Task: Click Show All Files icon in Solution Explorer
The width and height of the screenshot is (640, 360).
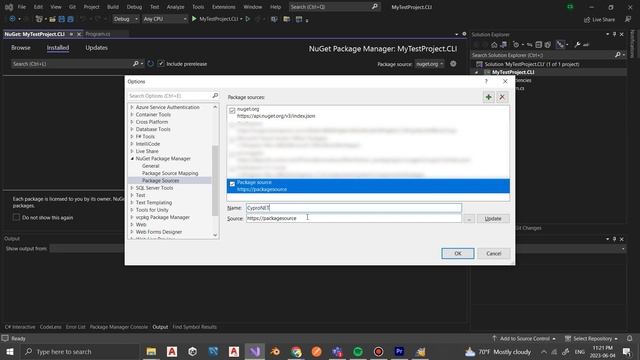Action: point(548,44)
